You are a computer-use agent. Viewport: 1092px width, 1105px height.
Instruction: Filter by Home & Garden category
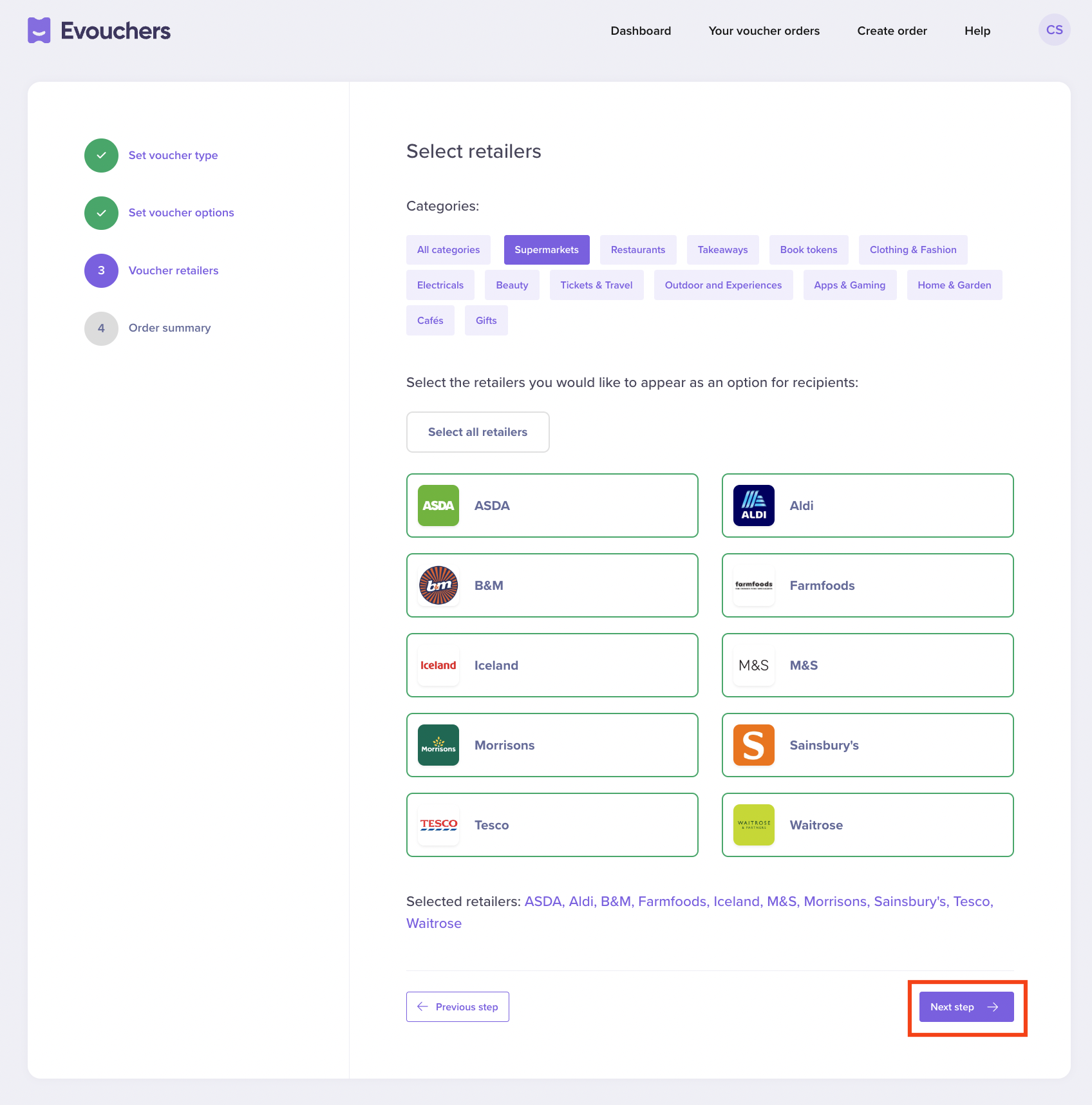[x=954, y=285]
